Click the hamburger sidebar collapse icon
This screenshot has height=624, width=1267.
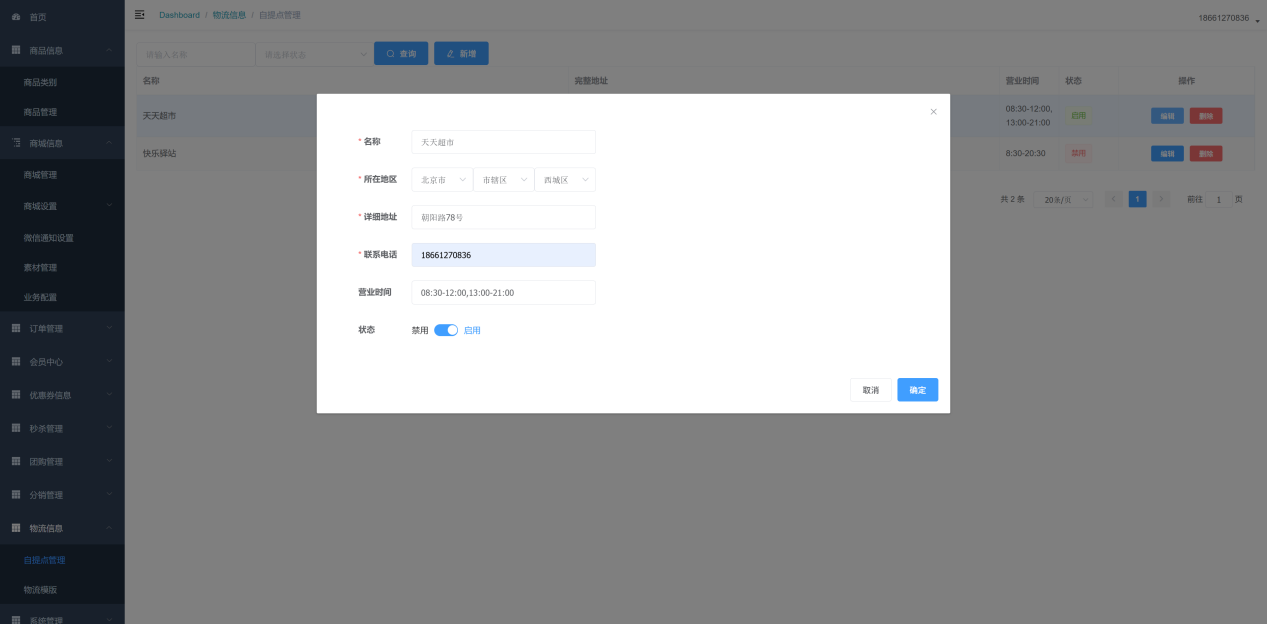[139, 15]
